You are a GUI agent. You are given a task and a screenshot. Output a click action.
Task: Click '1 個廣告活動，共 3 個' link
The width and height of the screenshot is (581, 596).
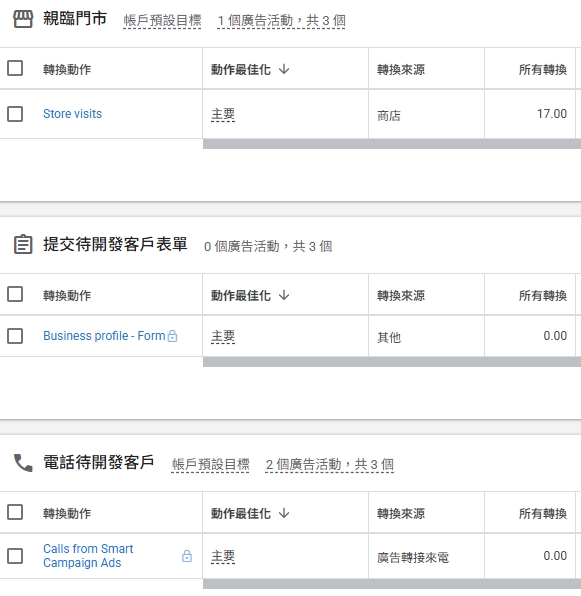click(281, 21)
